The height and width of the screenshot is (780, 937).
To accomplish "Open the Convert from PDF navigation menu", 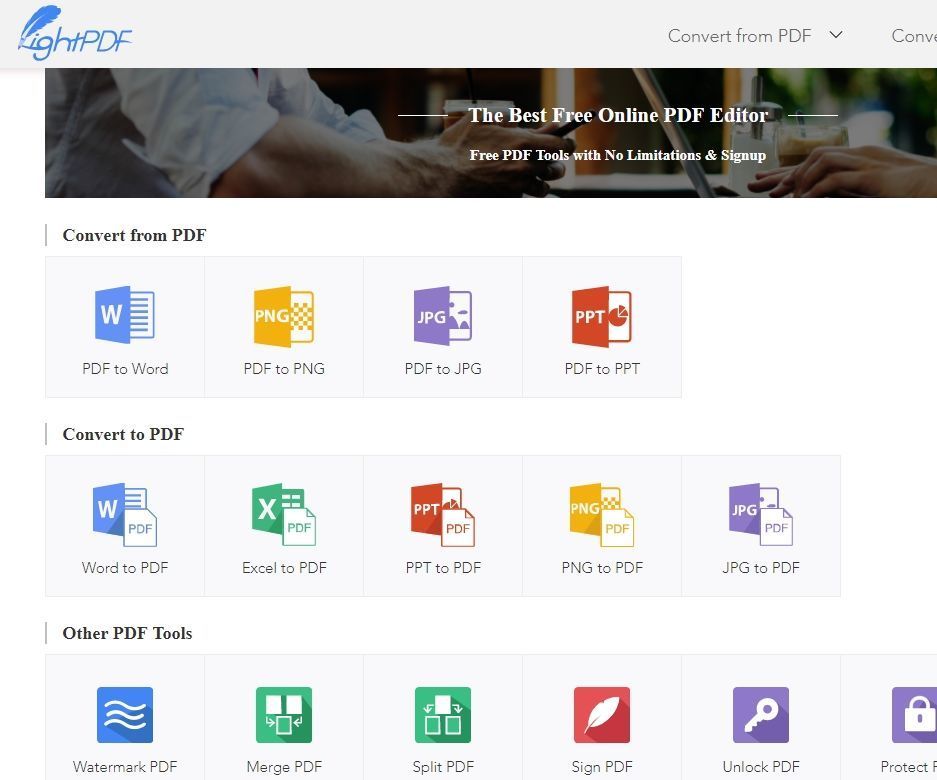I will (x=740, y=35).
